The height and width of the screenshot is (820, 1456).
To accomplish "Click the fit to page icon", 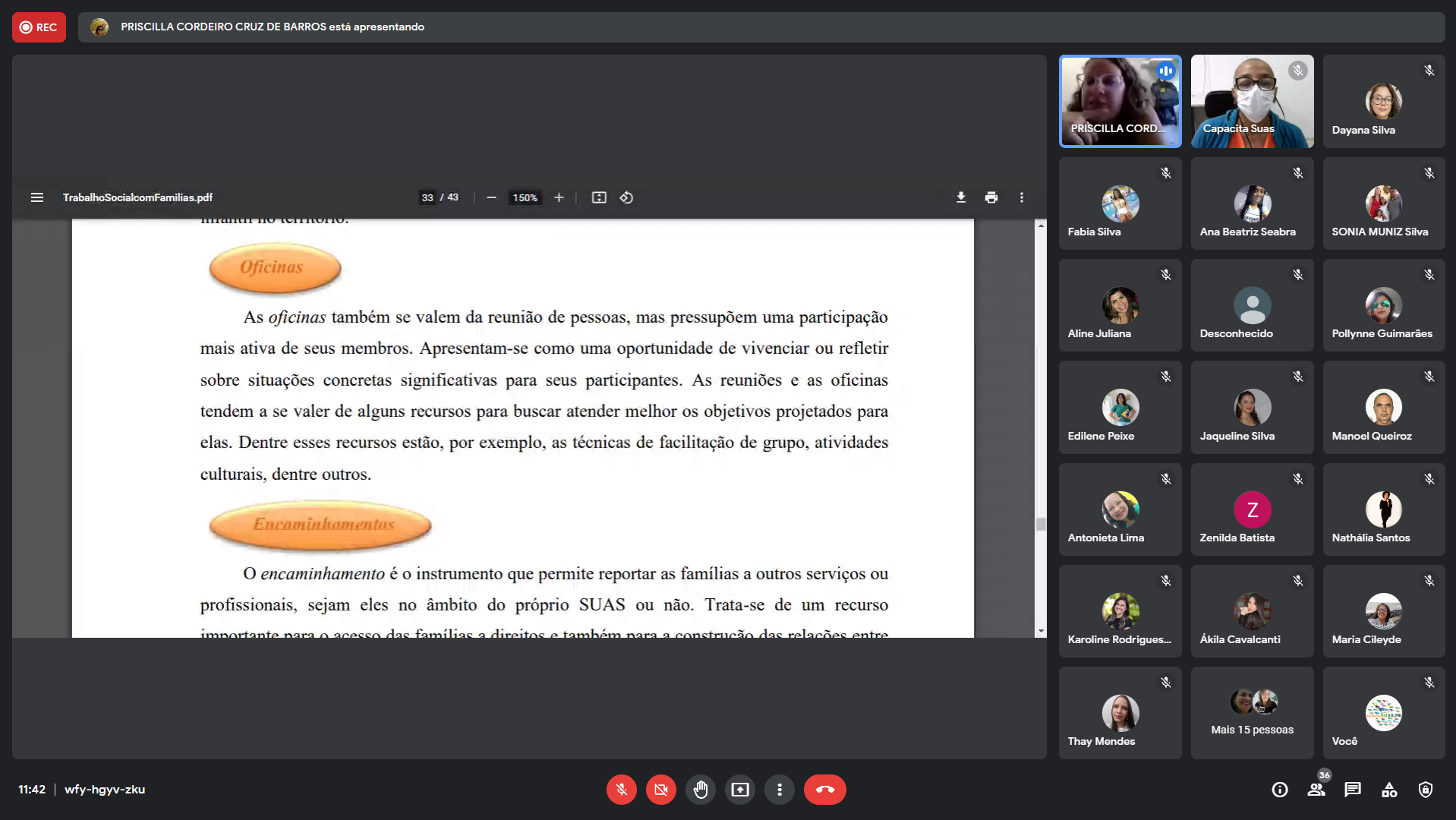I will point(599,197).
